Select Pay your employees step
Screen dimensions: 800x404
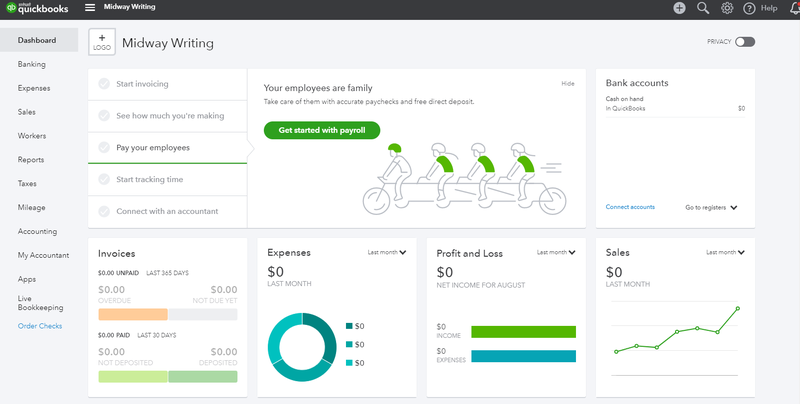167,148
